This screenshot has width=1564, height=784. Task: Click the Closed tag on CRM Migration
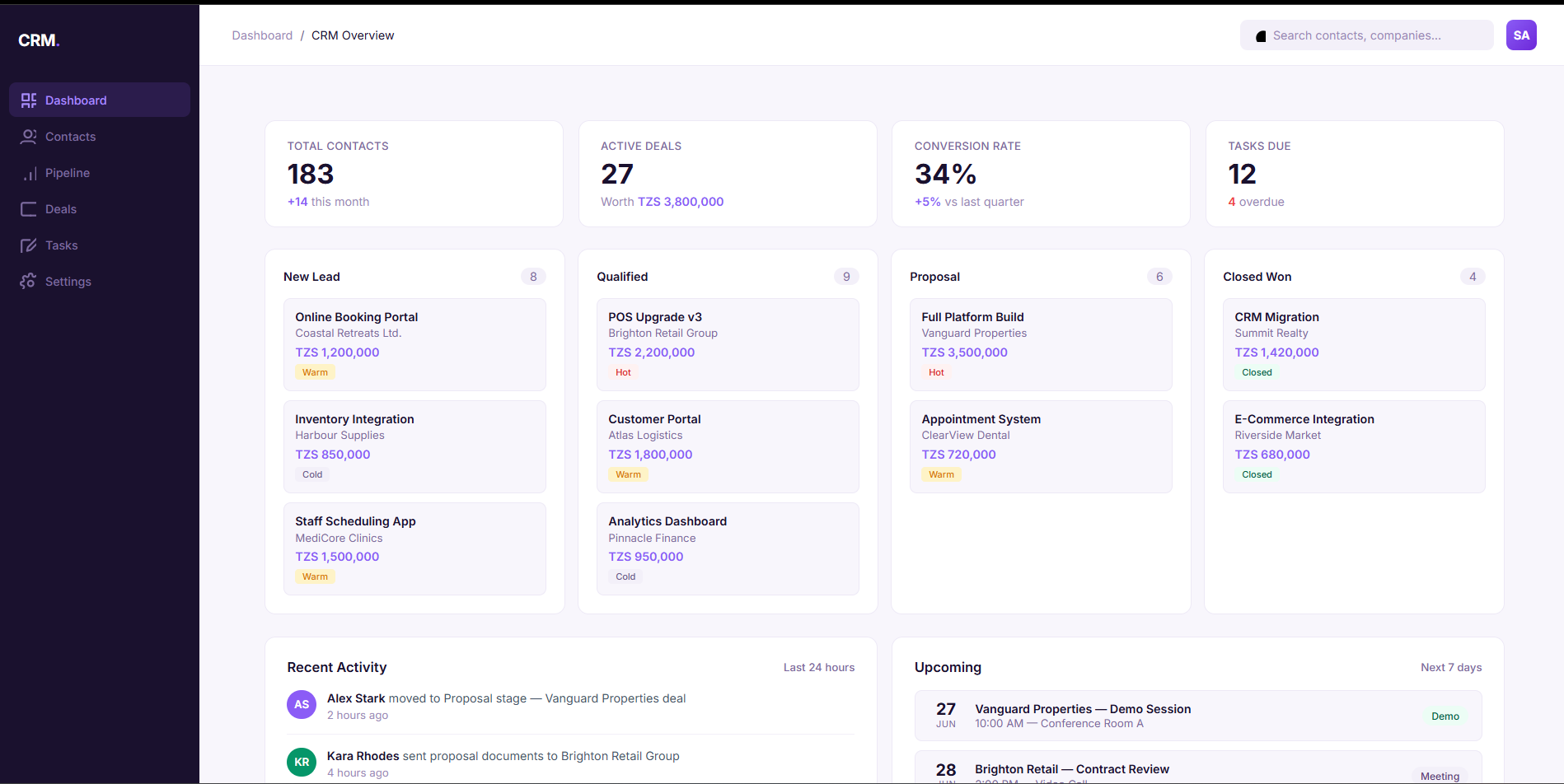[x=1257, y=372]
